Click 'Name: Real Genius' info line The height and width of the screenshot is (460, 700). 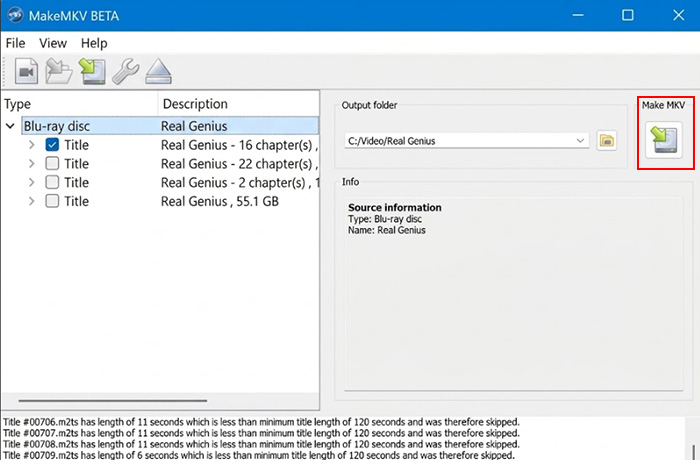click(x=387, y=230)
